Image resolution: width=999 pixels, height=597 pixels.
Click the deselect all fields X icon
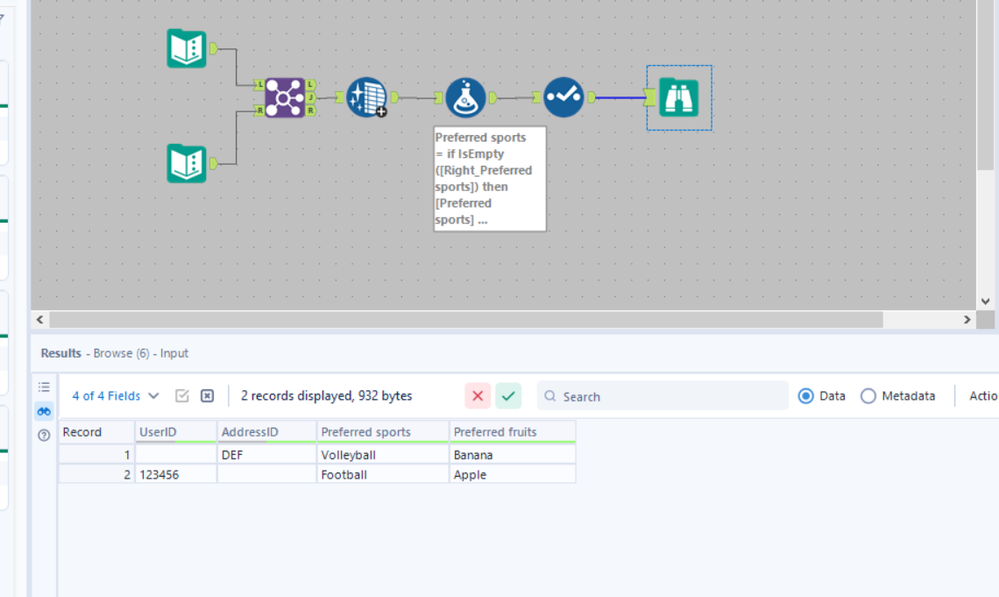coord(207,396)
